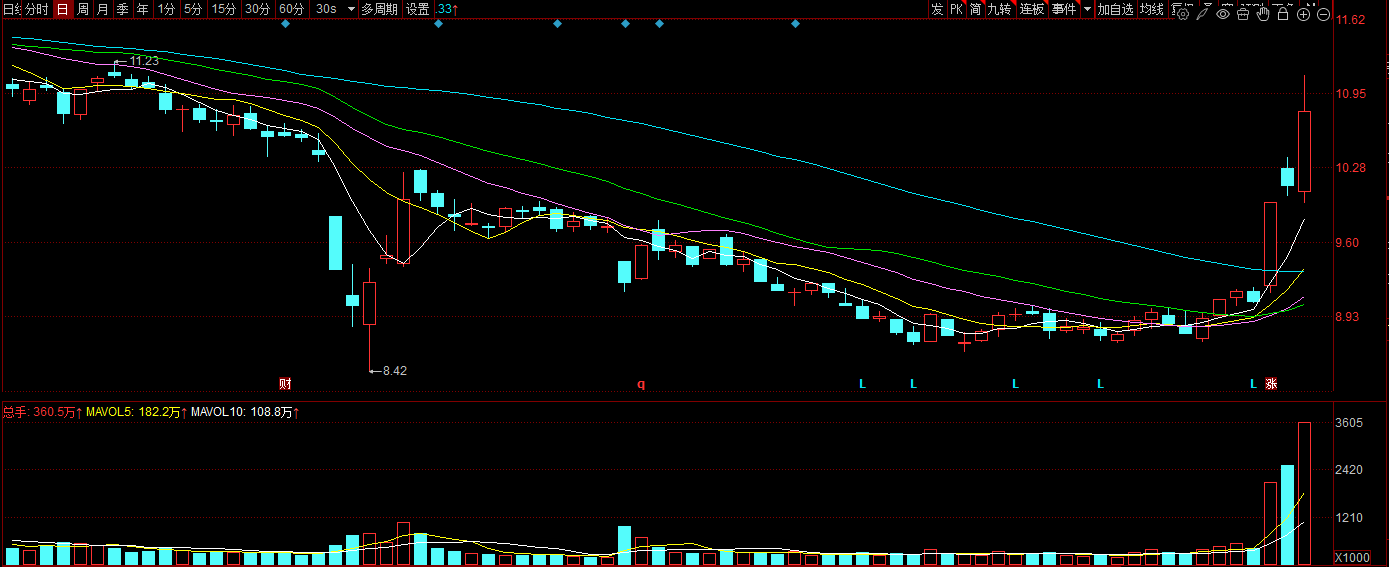Select the hand pan tool icon
Screen dimensions: 1389x567
click(x=1263, y=13)
